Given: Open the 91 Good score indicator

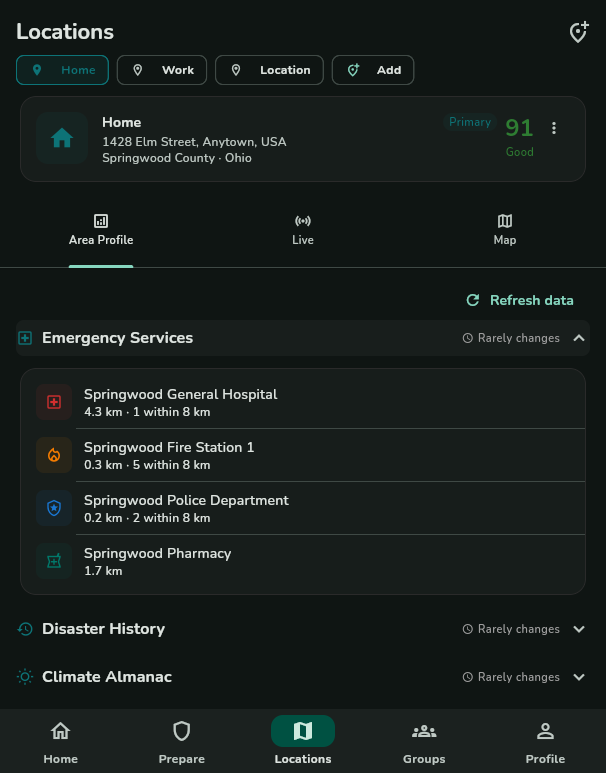Looking at the screenshot, I should point(520,137).
